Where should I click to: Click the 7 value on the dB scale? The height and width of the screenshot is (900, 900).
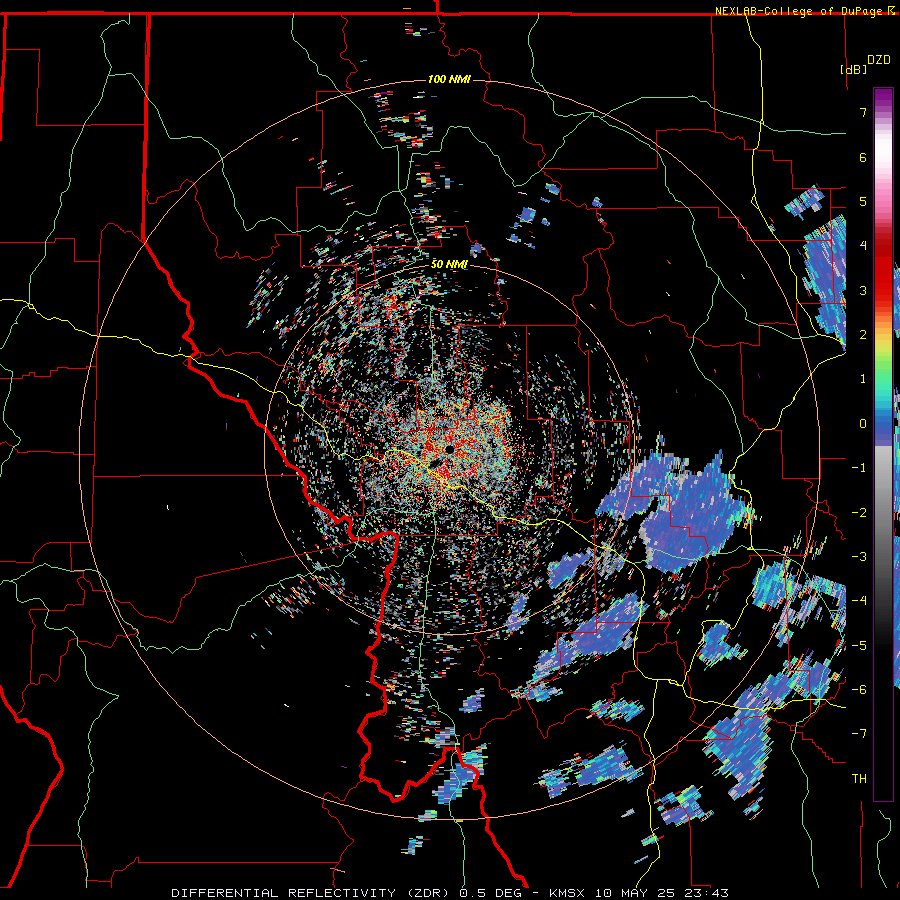[863, 112]
